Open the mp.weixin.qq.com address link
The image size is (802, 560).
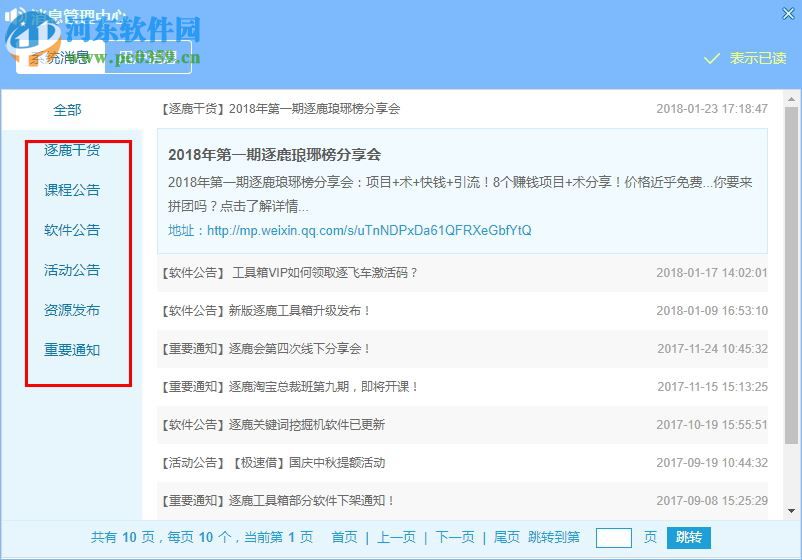click(369, 231)
